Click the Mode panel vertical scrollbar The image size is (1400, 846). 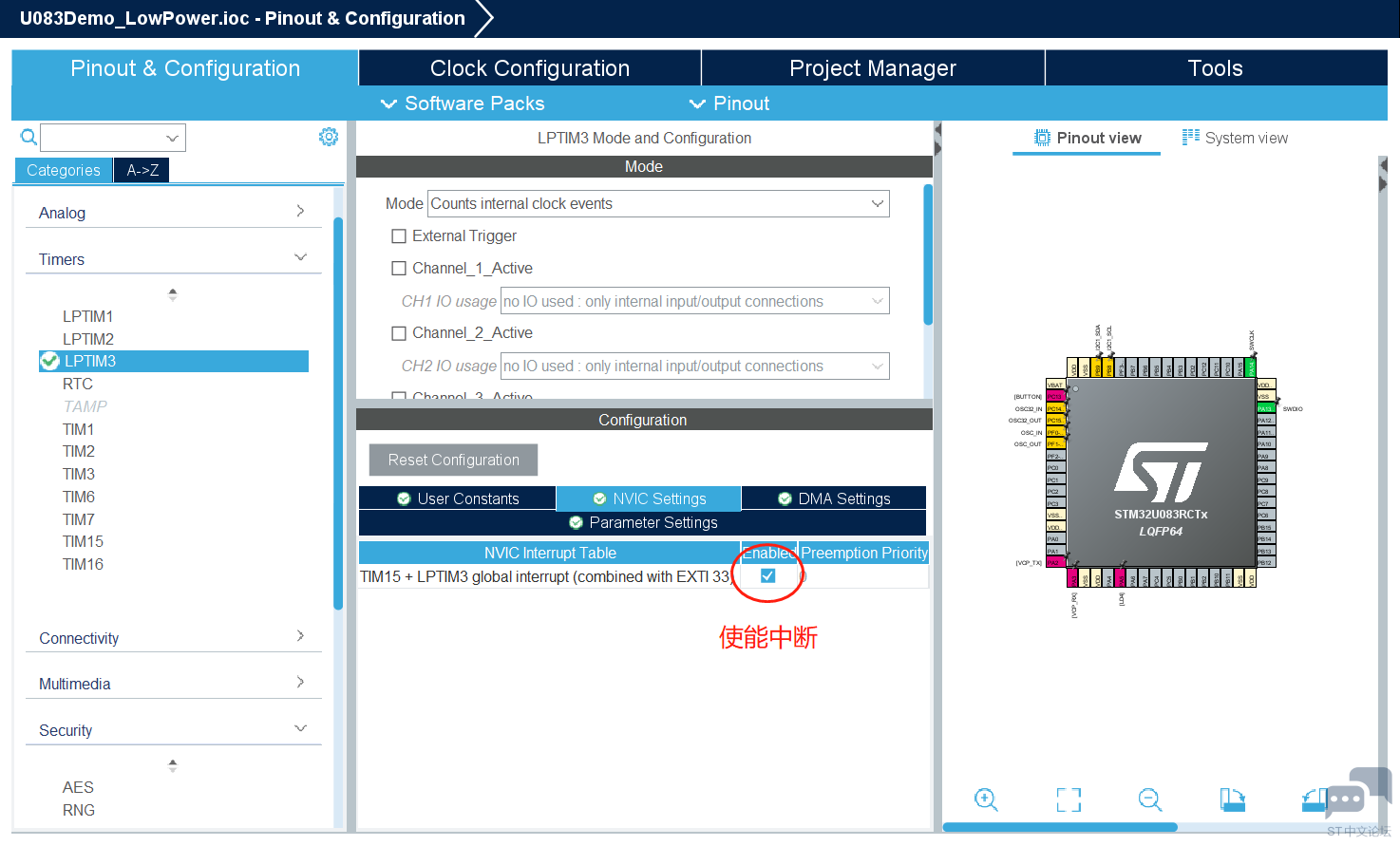tap(928, 254)
